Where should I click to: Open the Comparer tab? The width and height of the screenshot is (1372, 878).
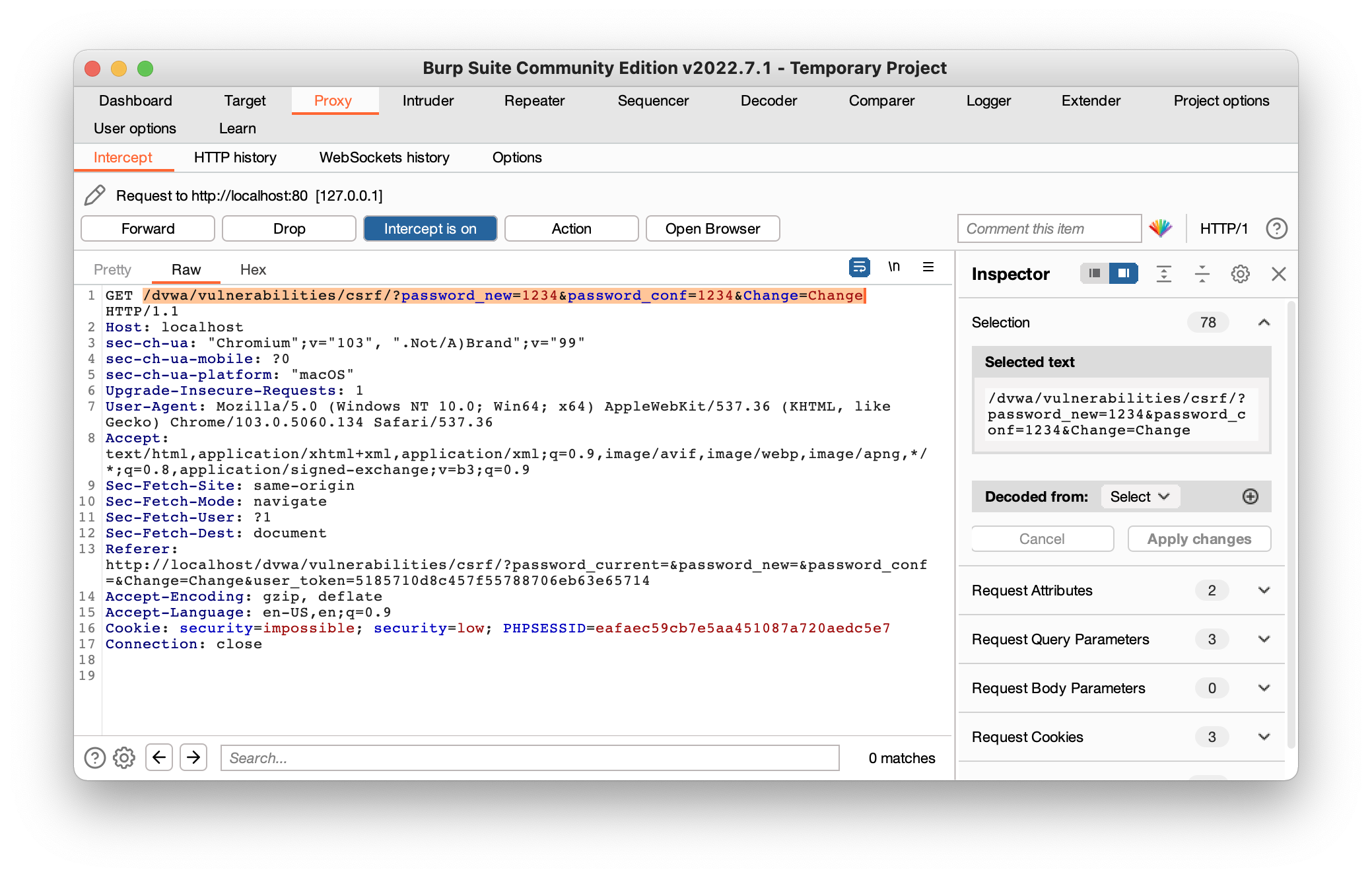pyautogui.click(x=881, y=100)
